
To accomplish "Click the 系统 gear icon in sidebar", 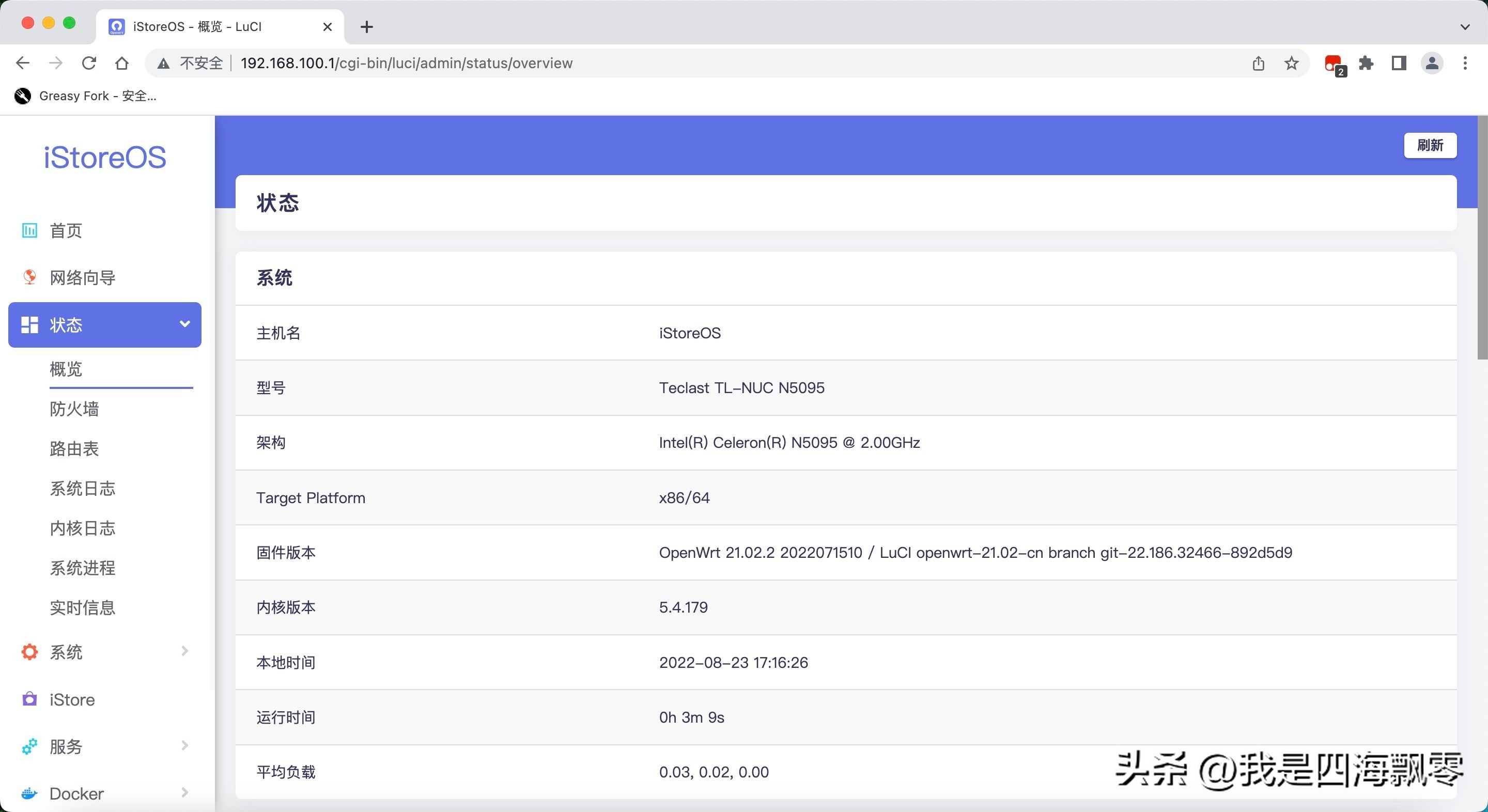I will [x=29, y=652].
